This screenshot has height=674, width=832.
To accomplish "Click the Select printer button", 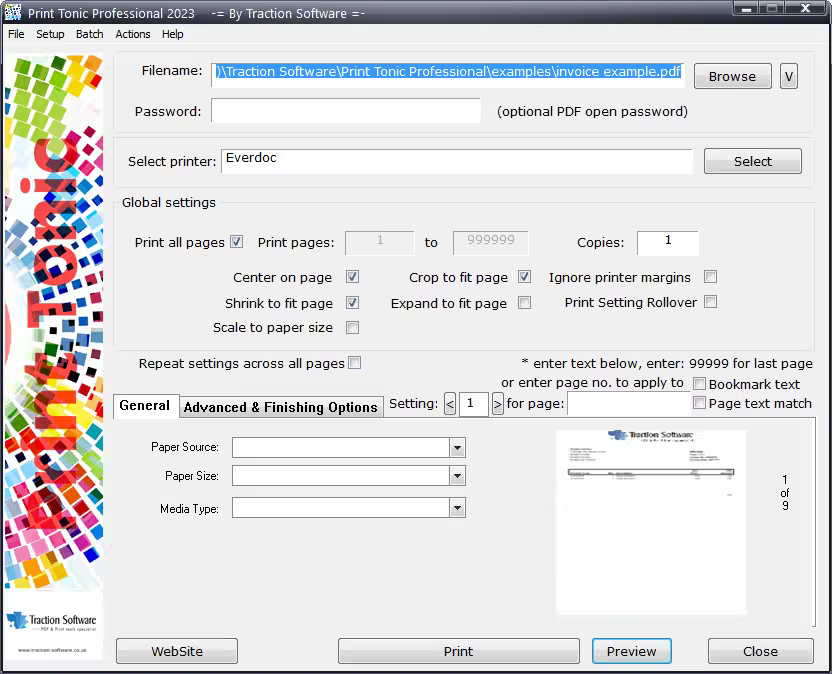I will click(x=752, y=161).
